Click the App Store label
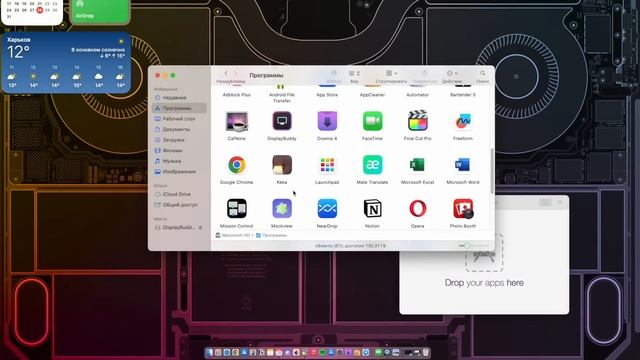The image size is (640, 360). click(327, 95)
